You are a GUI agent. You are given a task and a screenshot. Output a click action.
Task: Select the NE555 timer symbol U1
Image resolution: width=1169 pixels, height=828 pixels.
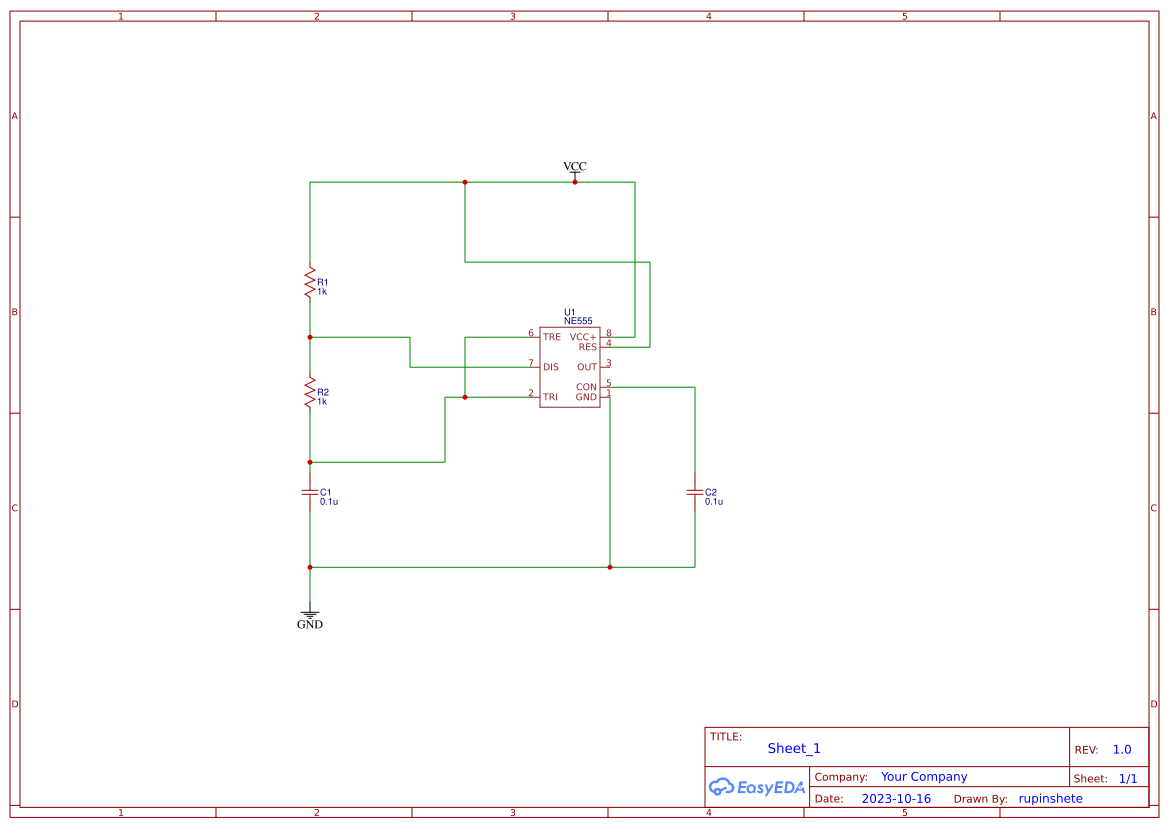pos(568,365)
